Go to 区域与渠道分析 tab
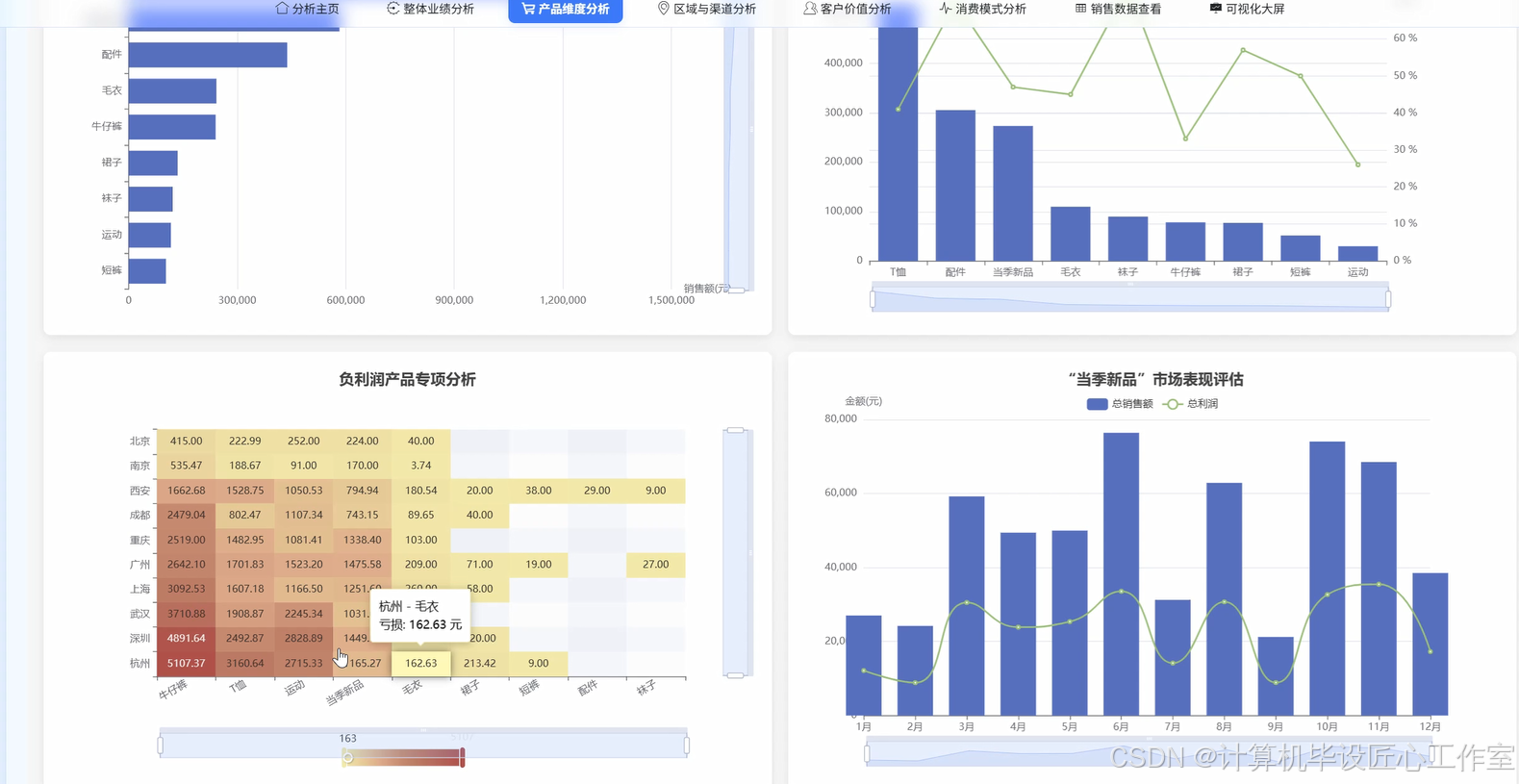1519x784 pixels. (x=706, y=9)
